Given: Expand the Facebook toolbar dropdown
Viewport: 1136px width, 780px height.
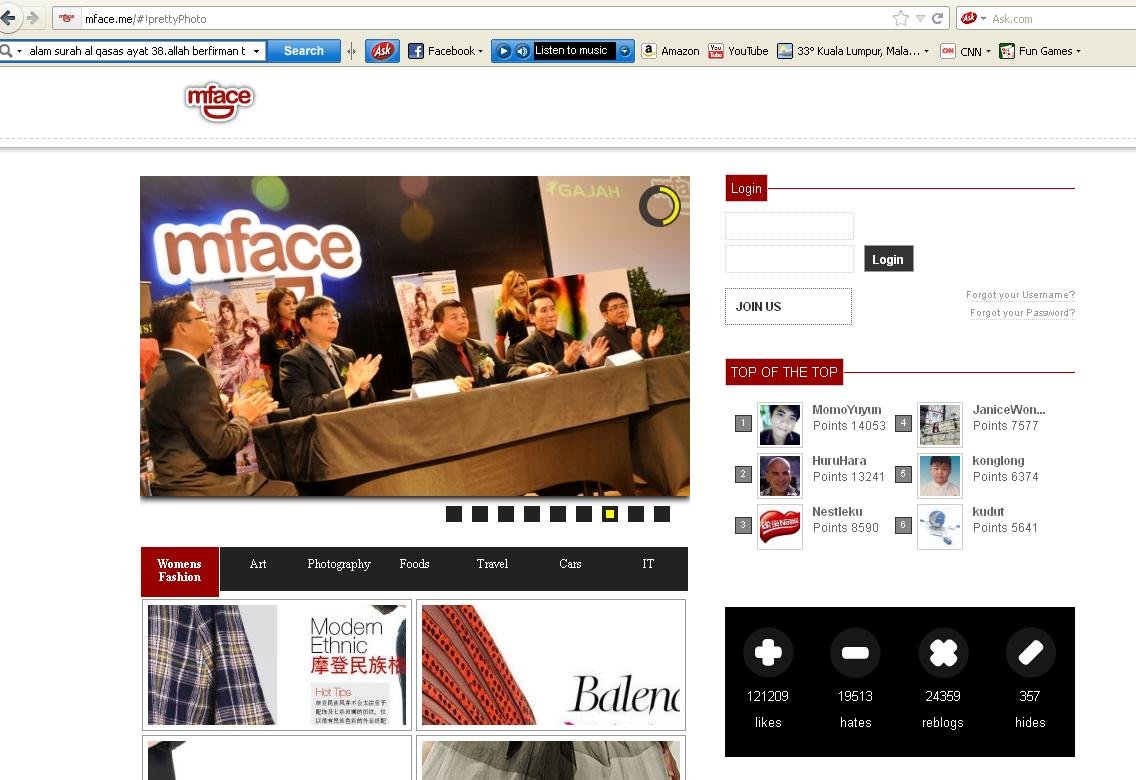Looking at the screenshot, I should 481,51.
